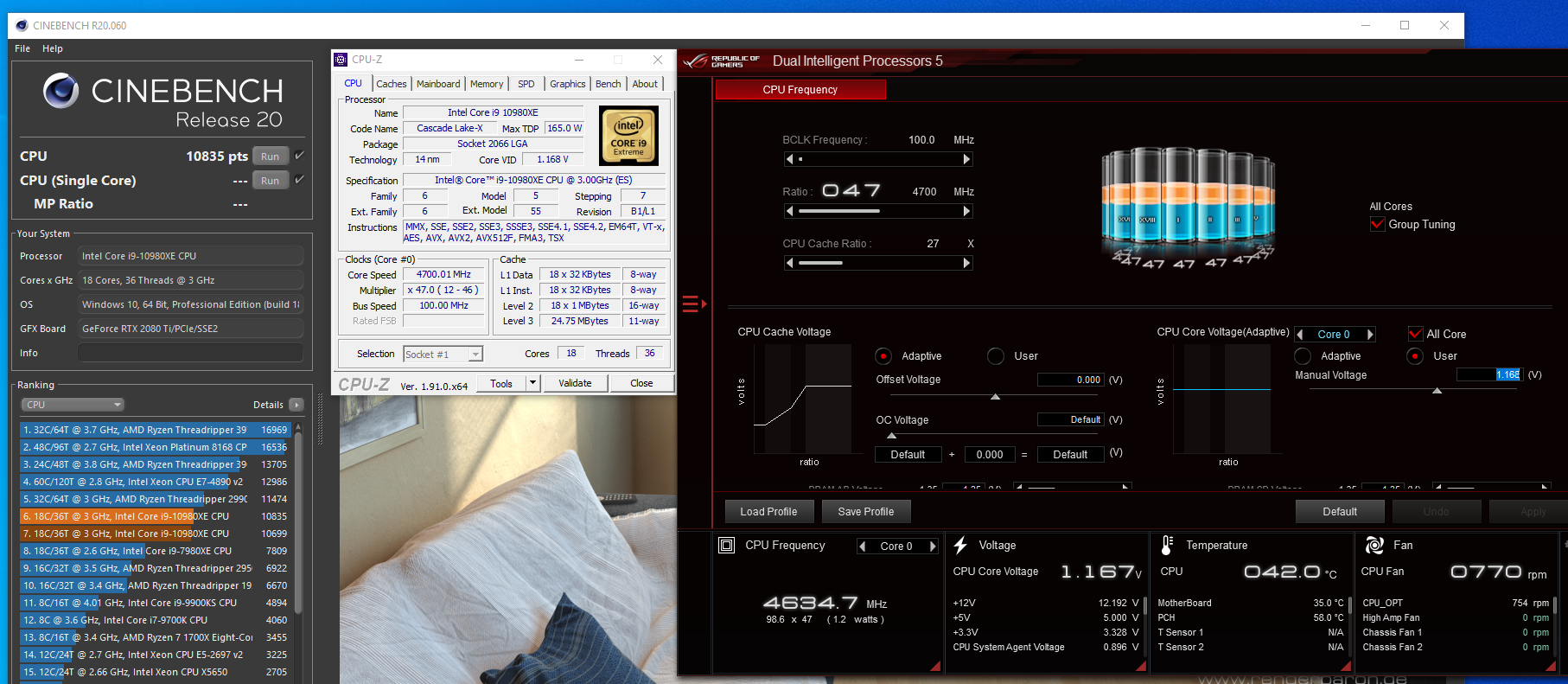Image resolution: width=1568 pixels, height=684 pixels.
Task: Open the Help menu in Cinebench
Action: click(53, 48)
